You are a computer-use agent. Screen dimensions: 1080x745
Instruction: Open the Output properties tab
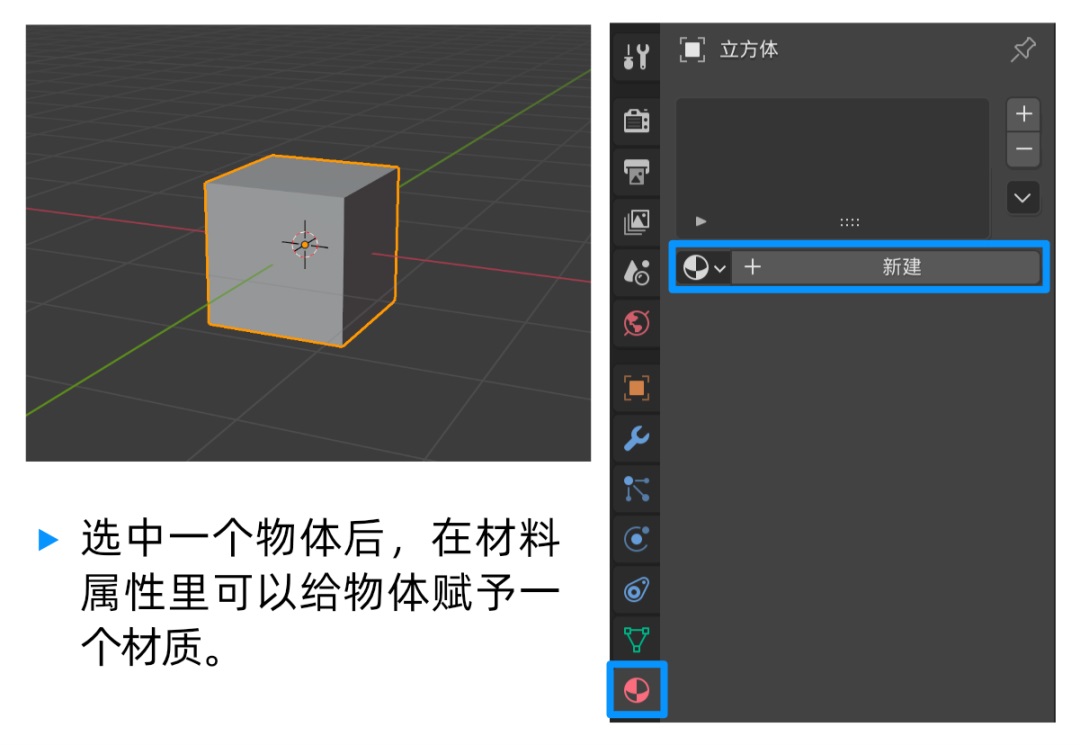pyautogui.click(x=636, y=171)
